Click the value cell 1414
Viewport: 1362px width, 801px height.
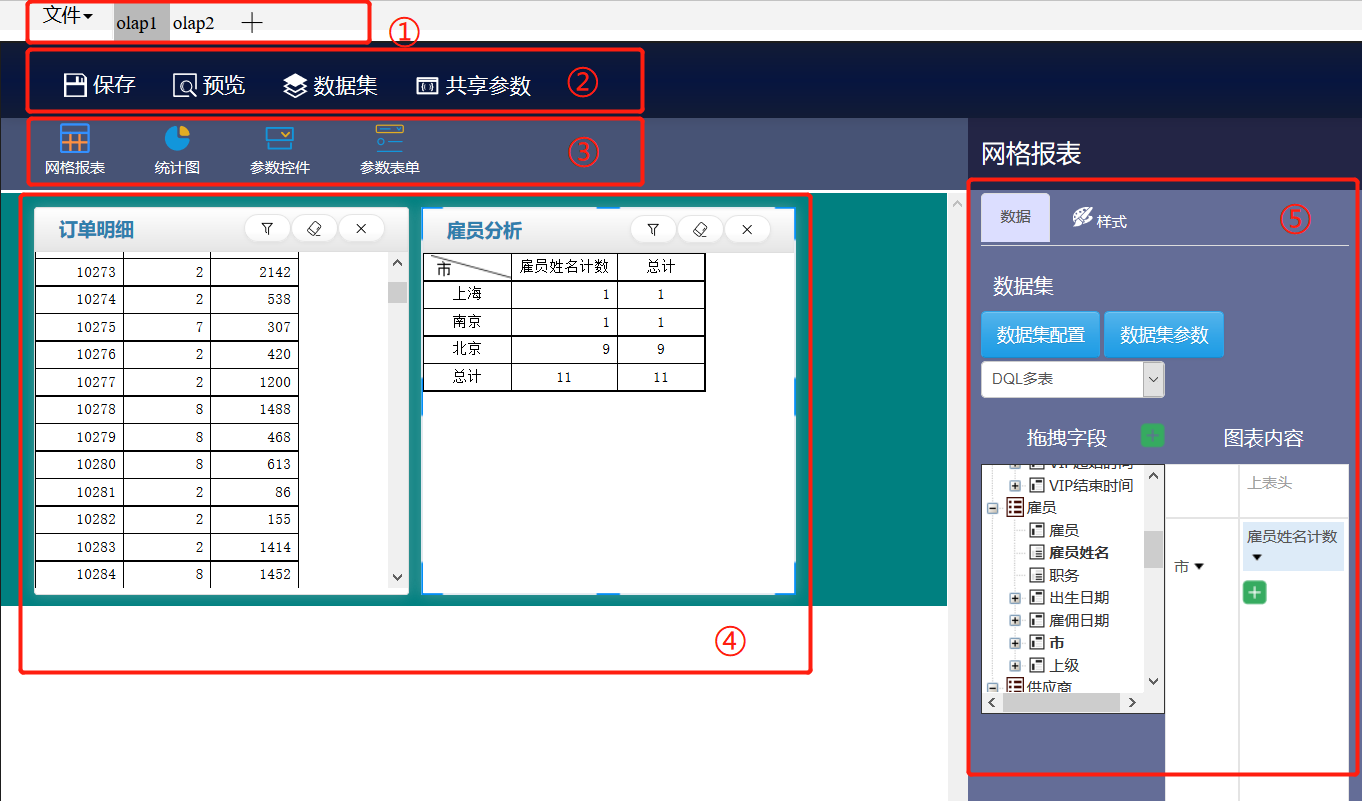point(255,547)
